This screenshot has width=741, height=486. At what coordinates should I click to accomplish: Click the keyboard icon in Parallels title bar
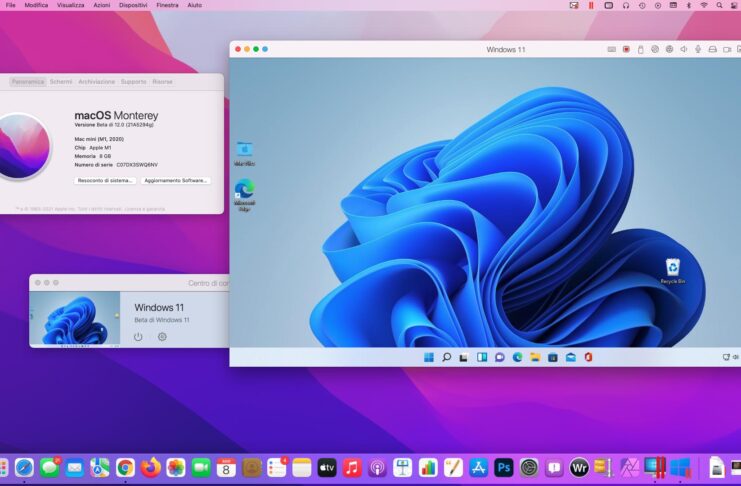point(612,49)
